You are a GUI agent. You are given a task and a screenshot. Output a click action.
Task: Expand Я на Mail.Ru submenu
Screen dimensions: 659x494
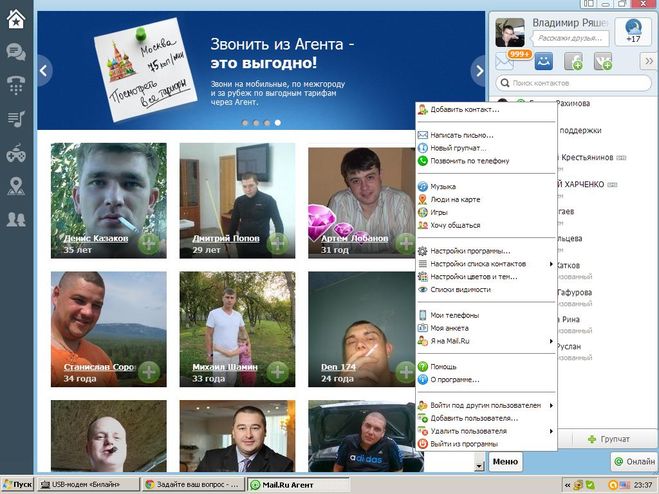click(486, 341)
